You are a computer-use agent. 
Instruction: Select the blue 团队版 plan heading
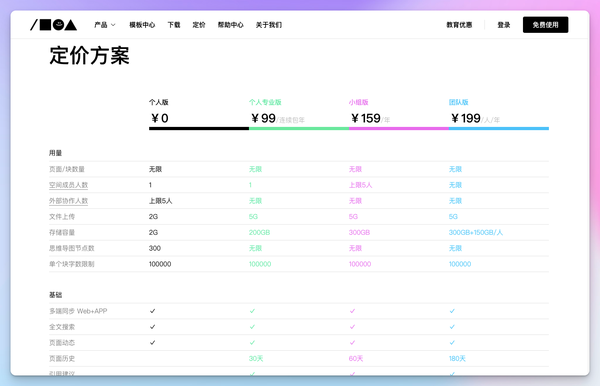pyautogui.click(x=458, y=102)
